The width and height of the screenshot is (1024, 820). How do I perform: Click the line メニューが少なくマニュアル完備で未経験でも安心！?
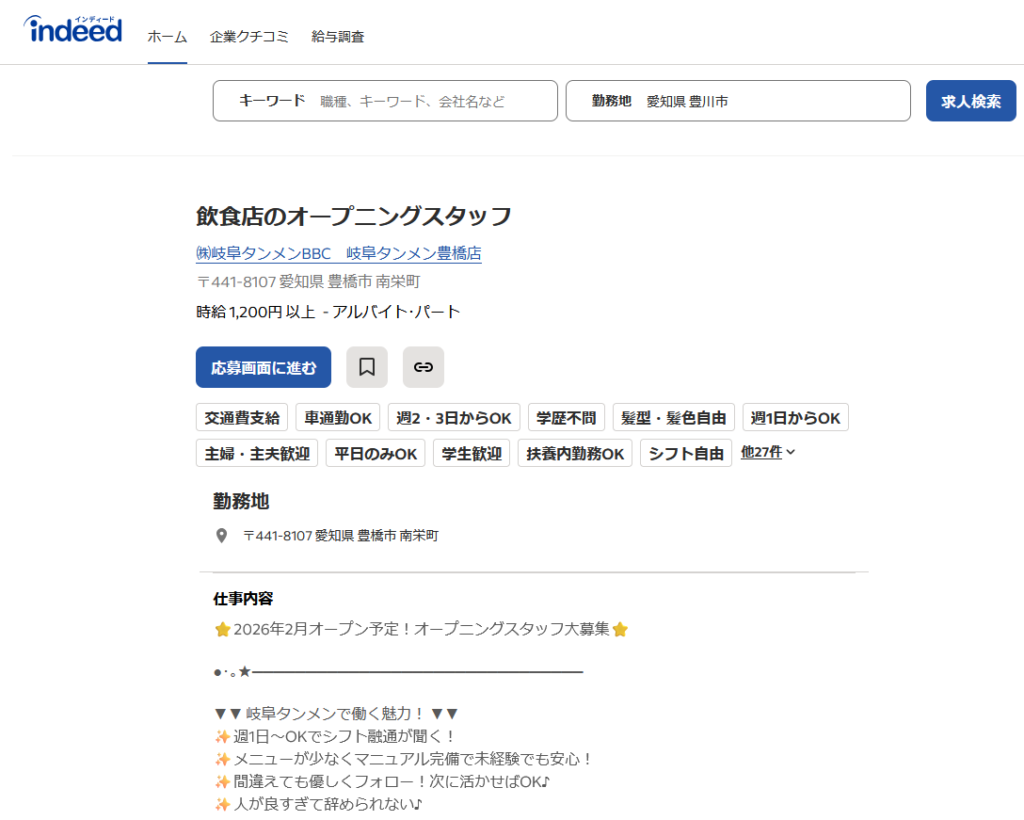(404, 759)
